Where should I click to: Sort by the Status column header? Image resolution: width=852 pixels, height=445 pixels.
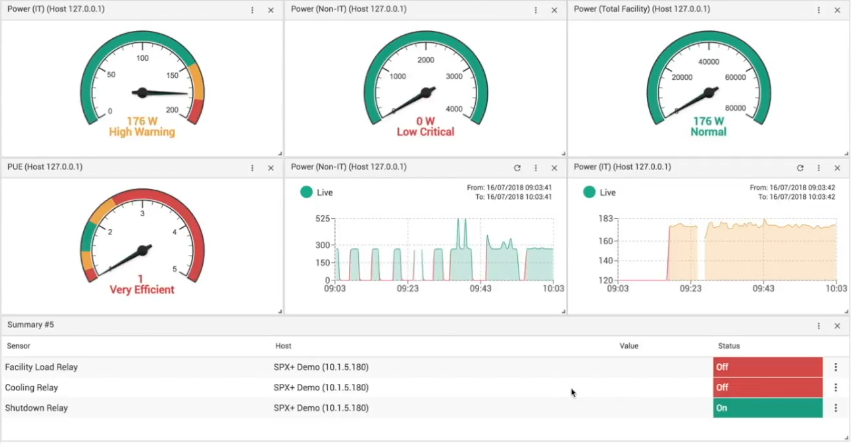pyautogui.click(x=729, y=346)
